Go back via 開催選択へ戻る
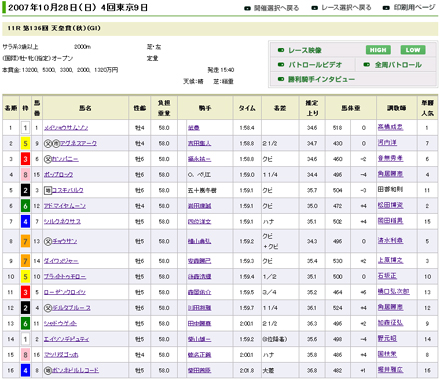Screen dimensions: 440x380 276,8
